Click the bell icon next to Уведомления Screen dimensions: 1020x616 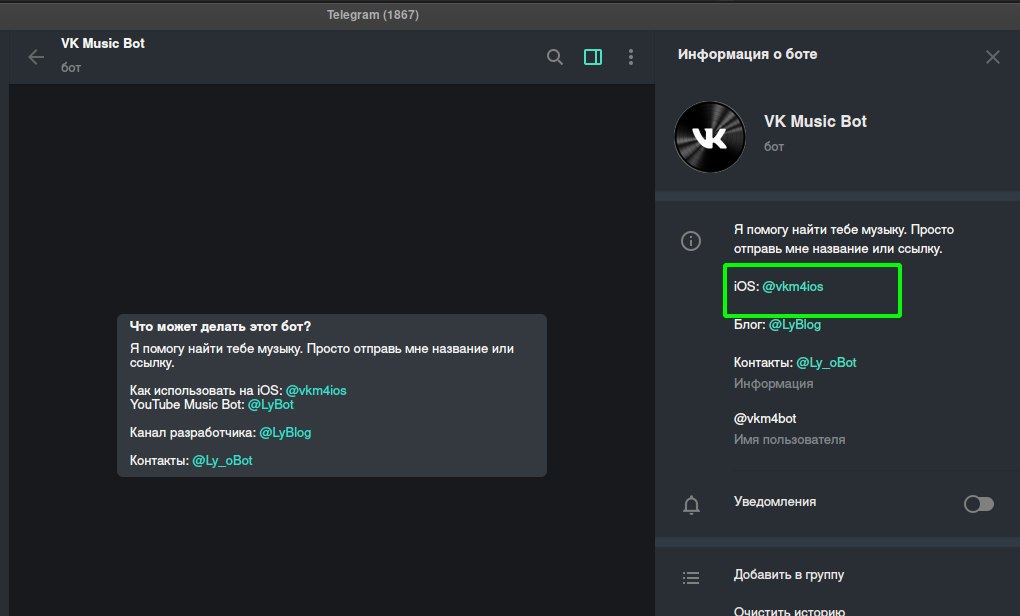(x=691, y=505)
